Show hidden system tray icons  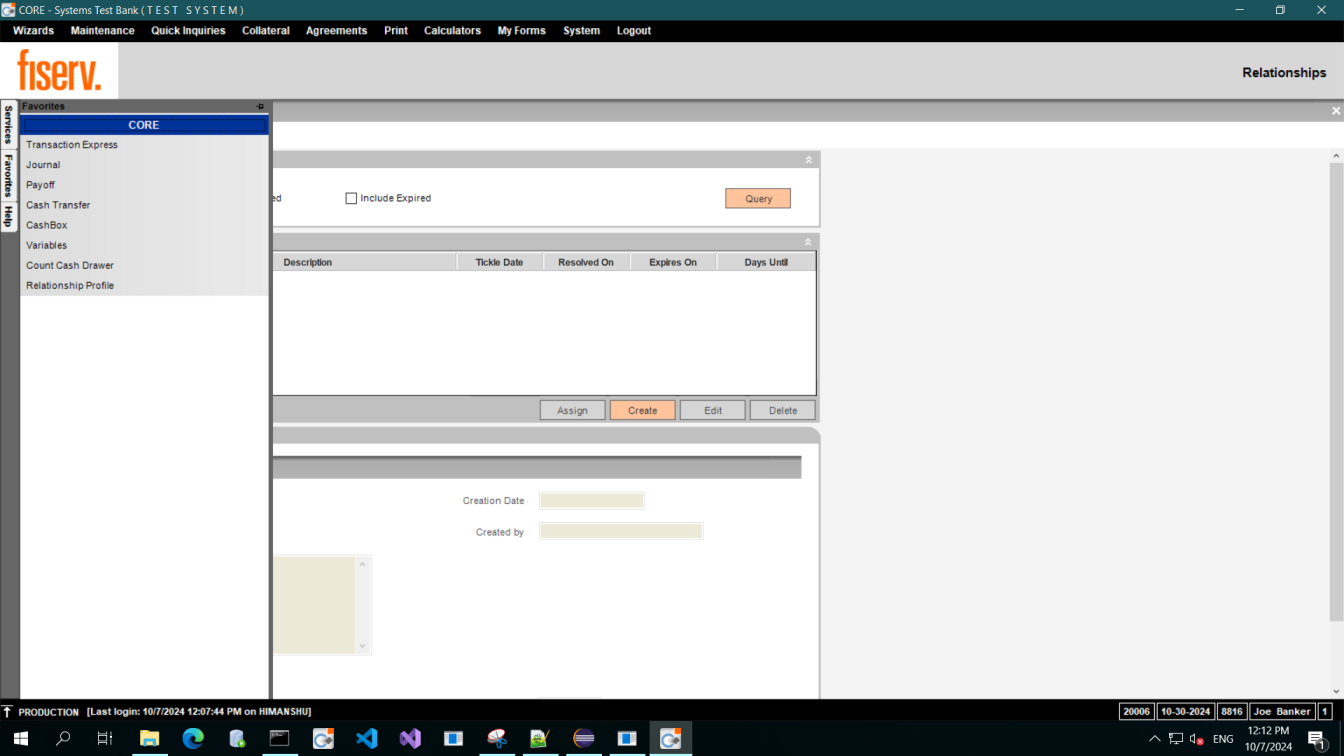click(x=1155, y=739)
